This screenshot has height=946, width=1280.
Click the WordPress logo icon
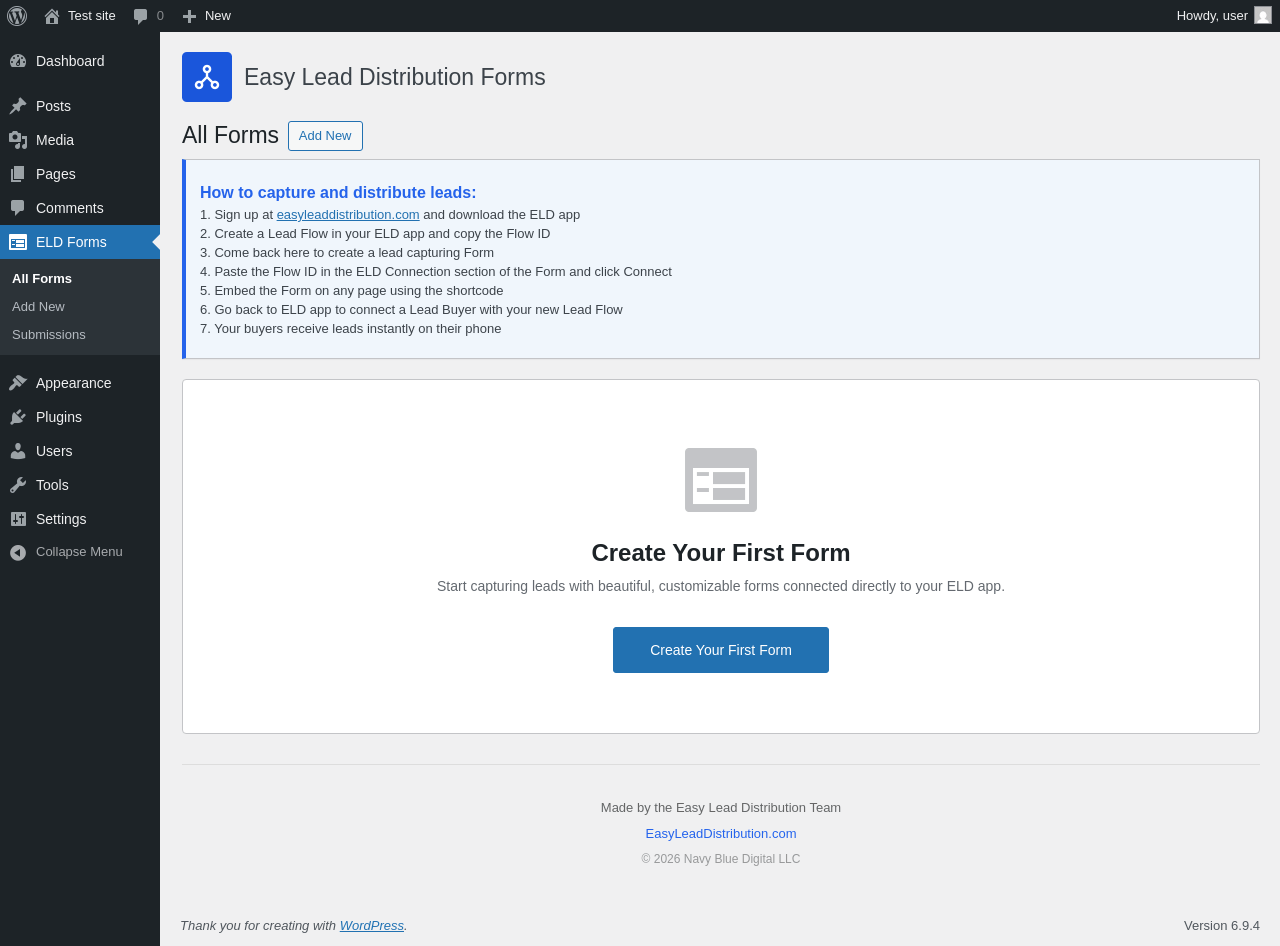click(17, 16)
